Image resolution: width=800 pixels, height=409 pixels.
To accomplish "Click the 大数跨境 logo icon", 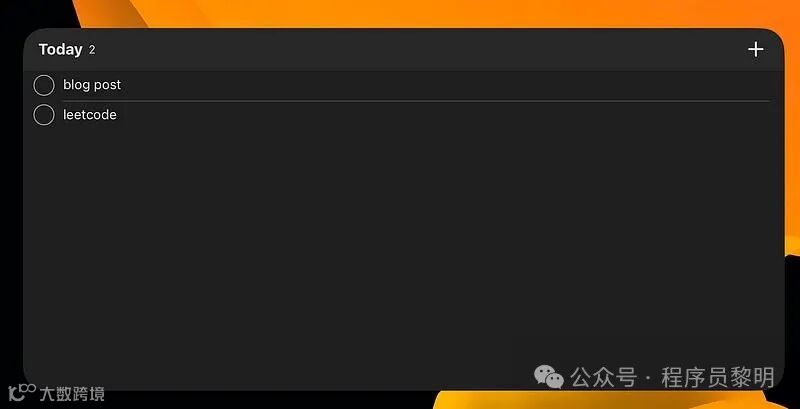I will tap(22, 392).
